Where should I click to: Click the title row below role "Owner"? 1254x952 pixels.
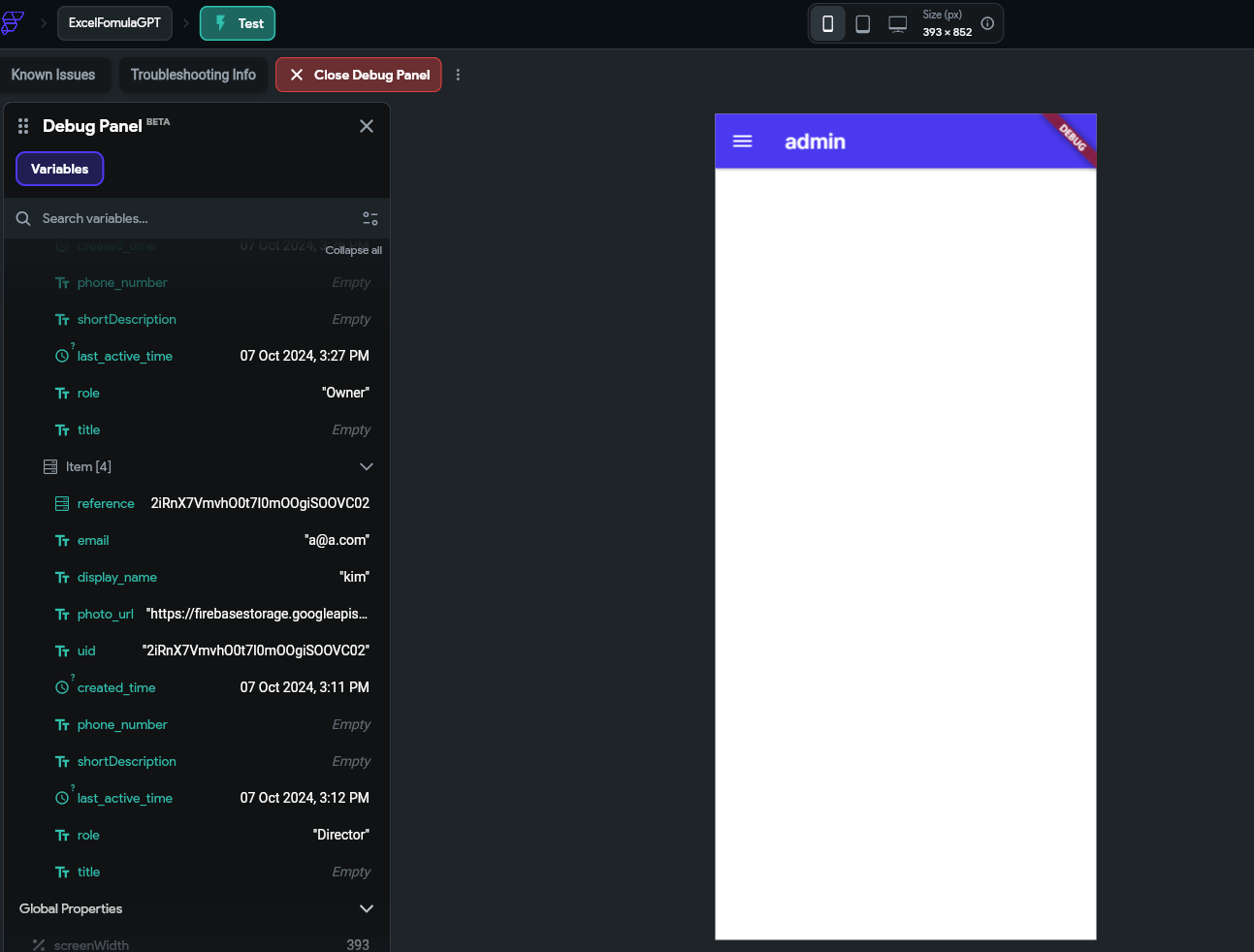click(197, 429)
